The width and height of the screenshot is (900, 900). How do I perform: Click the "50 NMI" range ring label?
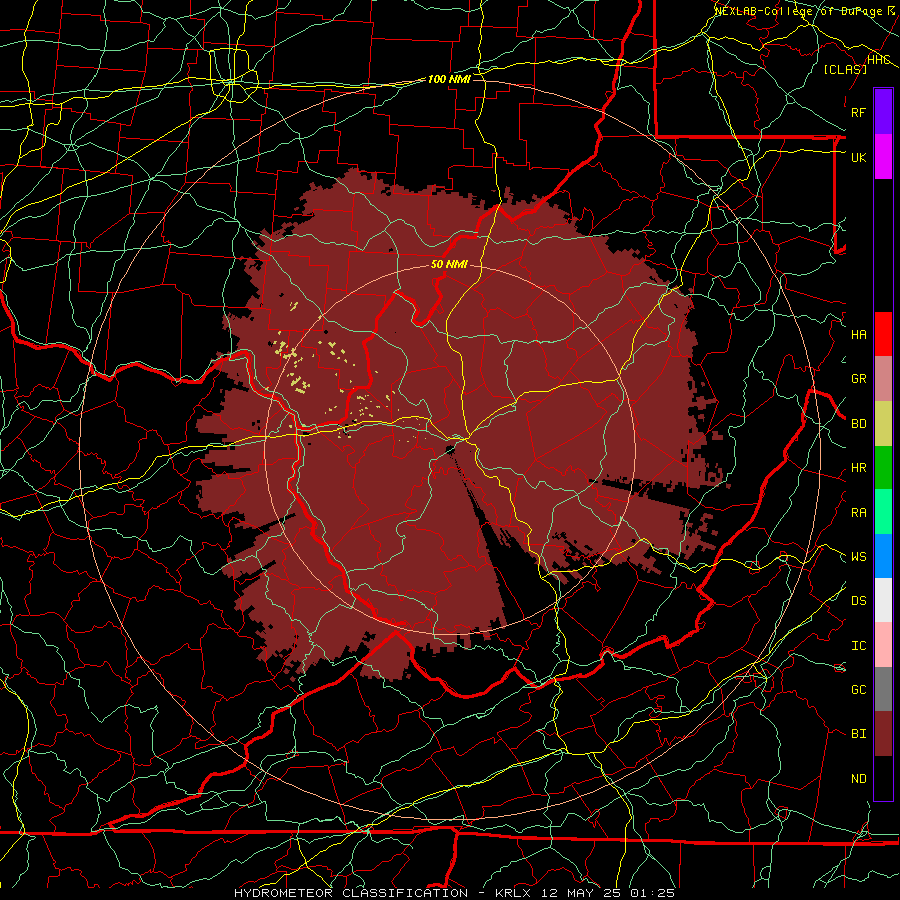coord(449,264)
